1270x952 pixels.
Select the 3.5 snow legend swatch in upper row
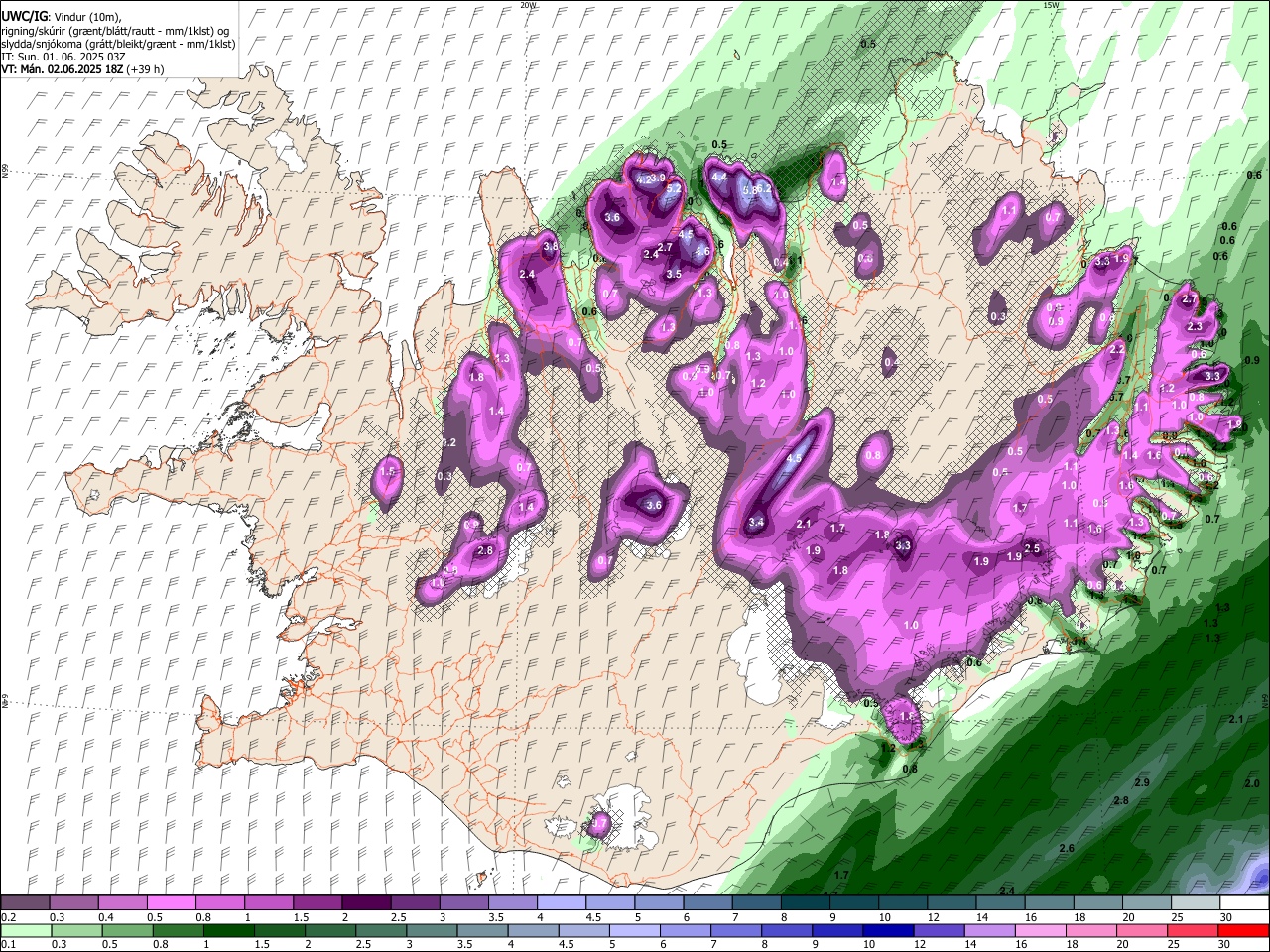512,903
